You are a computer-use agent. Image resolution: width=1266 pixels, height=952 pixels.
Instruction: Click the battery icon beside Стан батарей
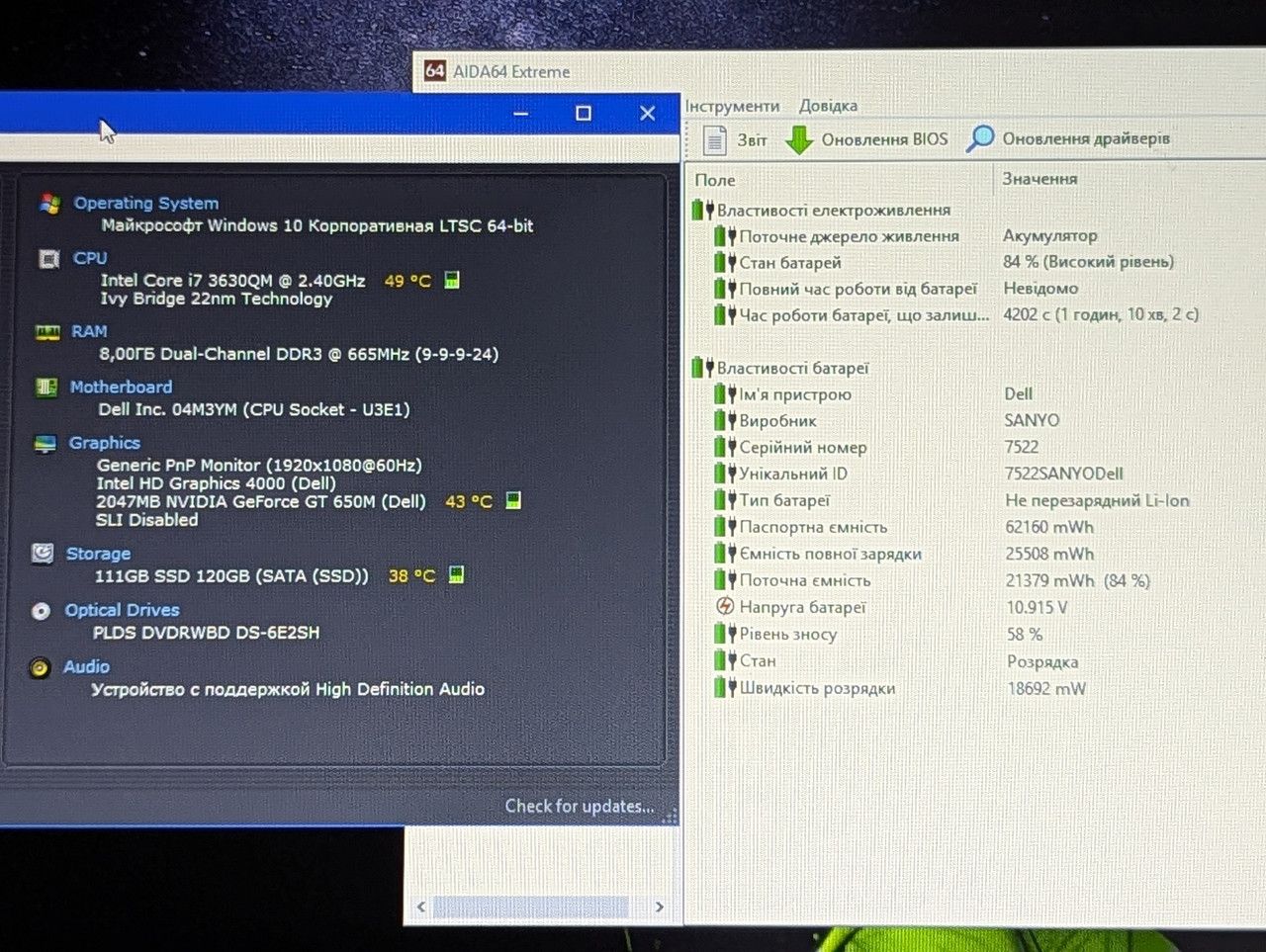tap(725, 262)
